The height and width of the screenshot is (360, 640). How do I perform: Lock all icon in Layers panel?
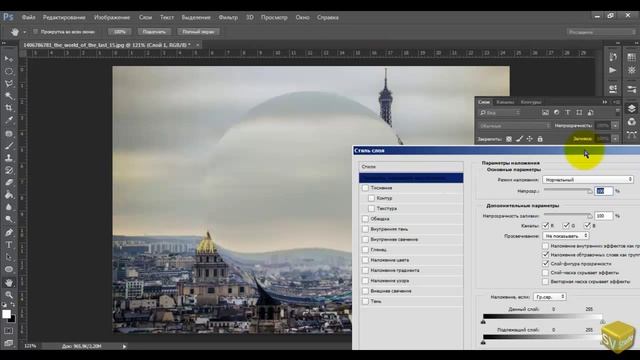pos(540,139)
